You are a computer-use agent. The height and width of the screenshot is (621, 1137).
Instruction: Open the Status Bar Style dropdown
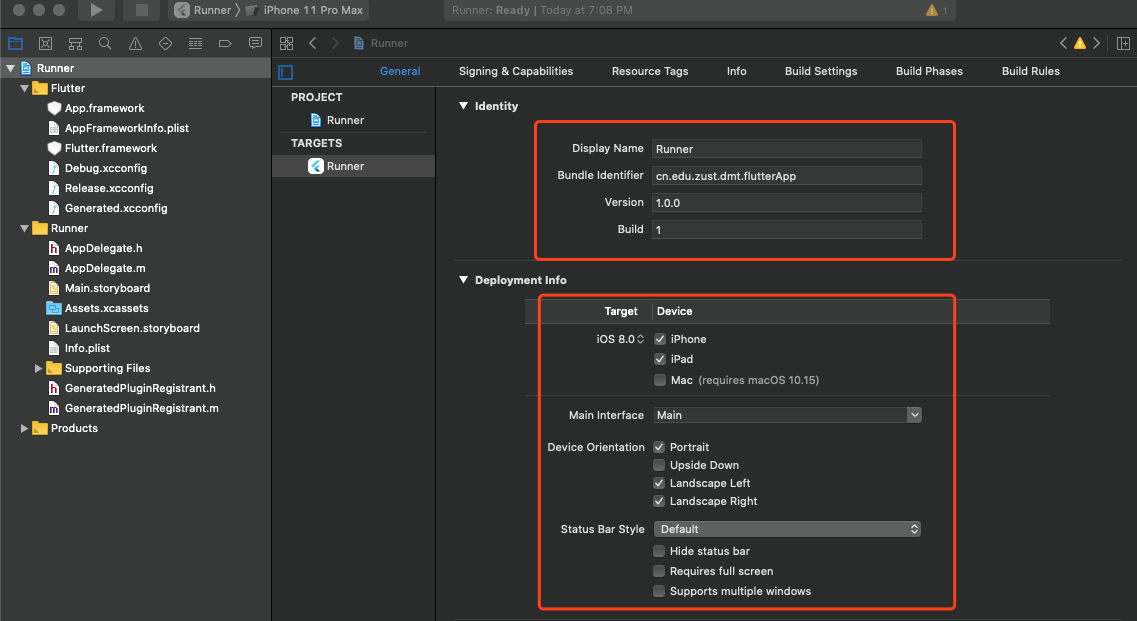click(787, 529)
